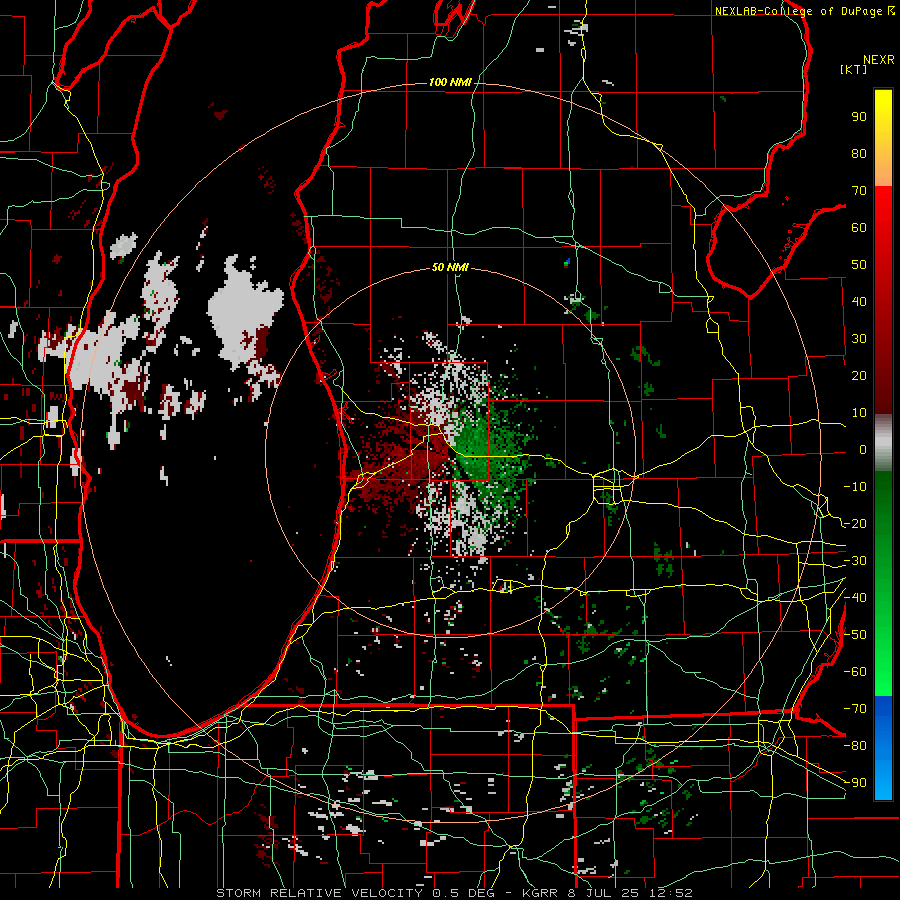Click the NEXR label above the color scale
This screenshot has width=900, height=900.
879,60
